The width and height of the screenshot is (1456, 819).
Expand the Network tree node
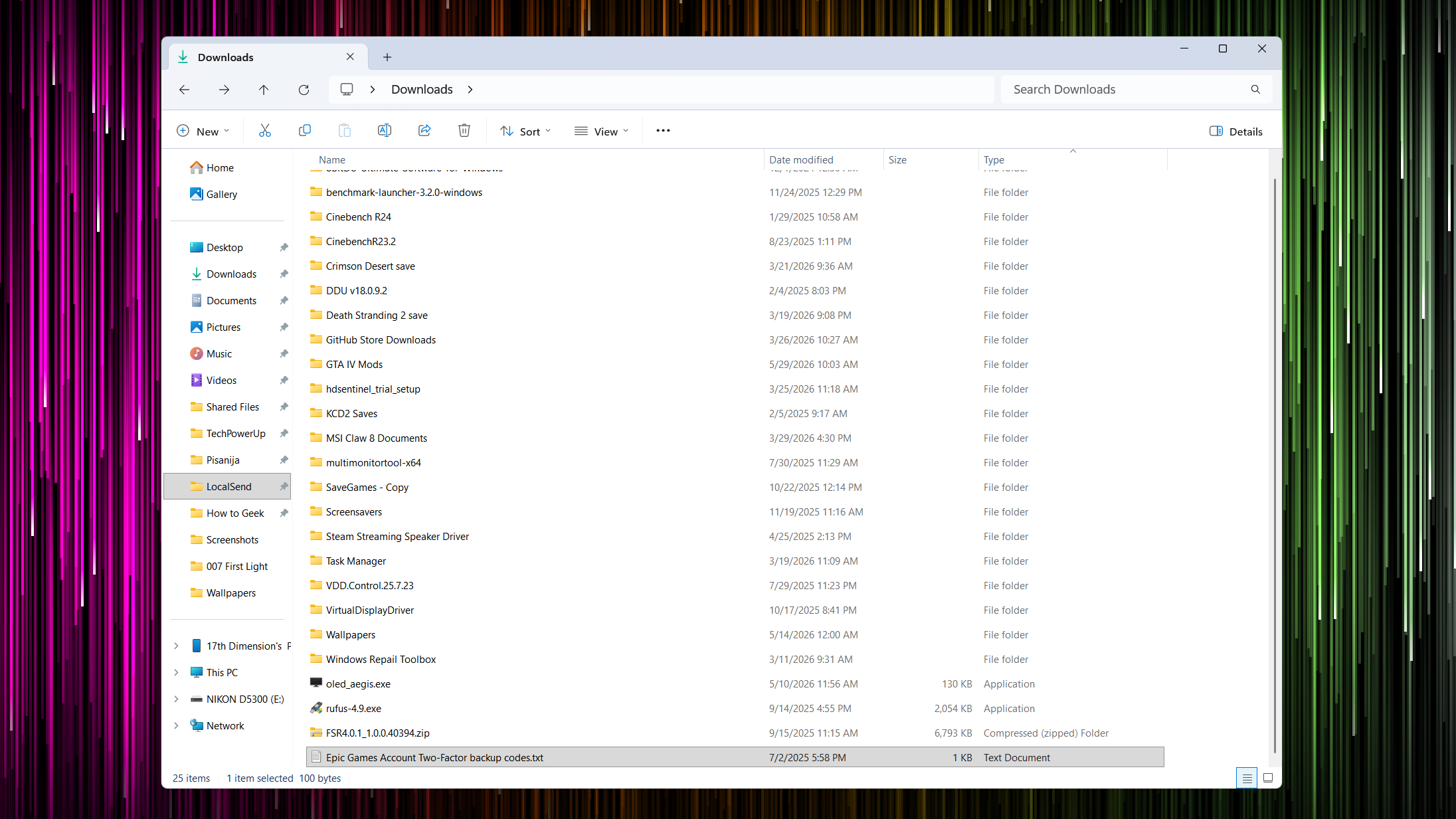pyautogui.click(x=176, y=726)
